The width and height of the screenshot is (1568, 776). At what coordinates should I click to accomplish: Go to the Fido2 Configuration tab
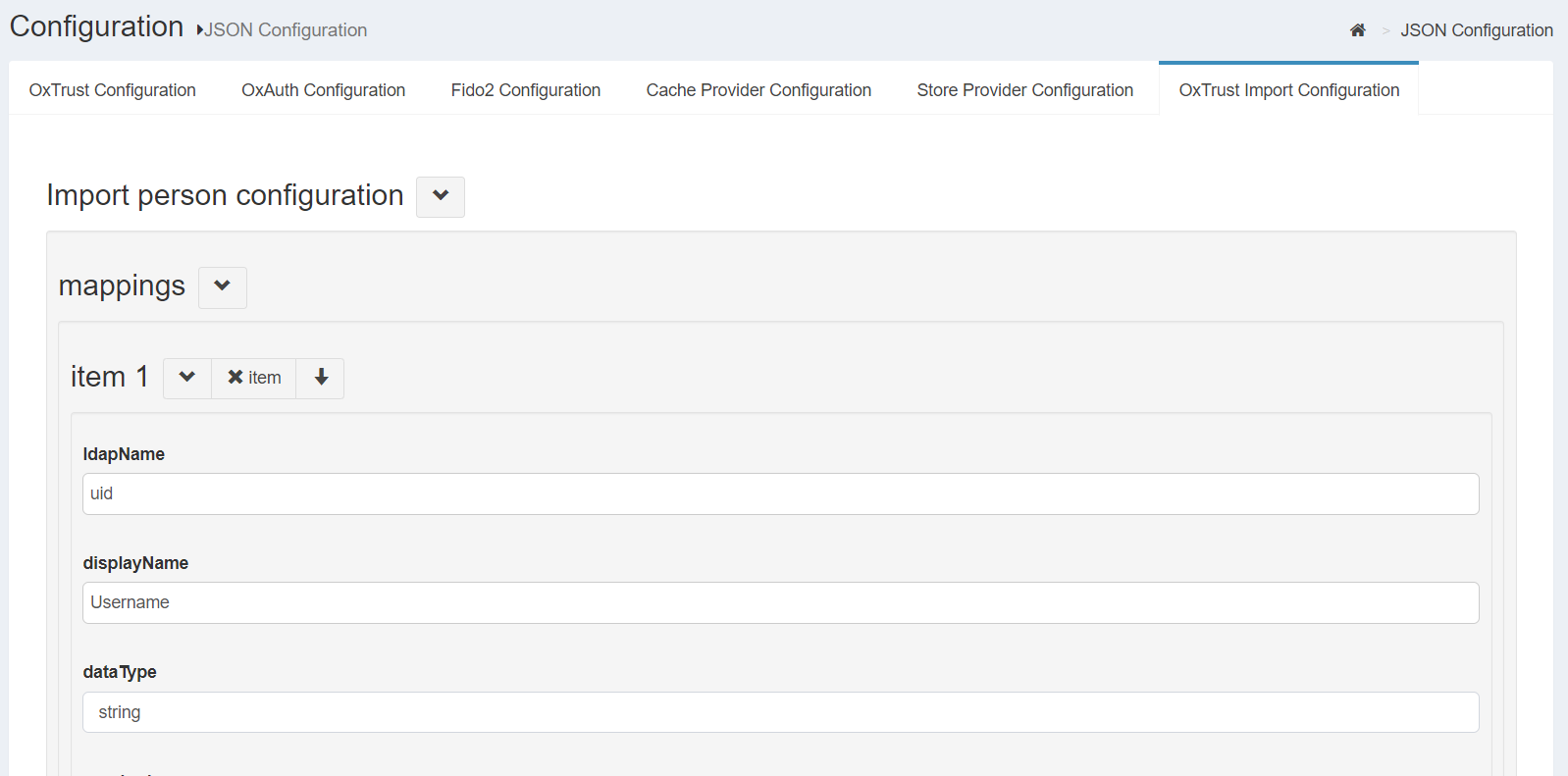pos(525,90)
